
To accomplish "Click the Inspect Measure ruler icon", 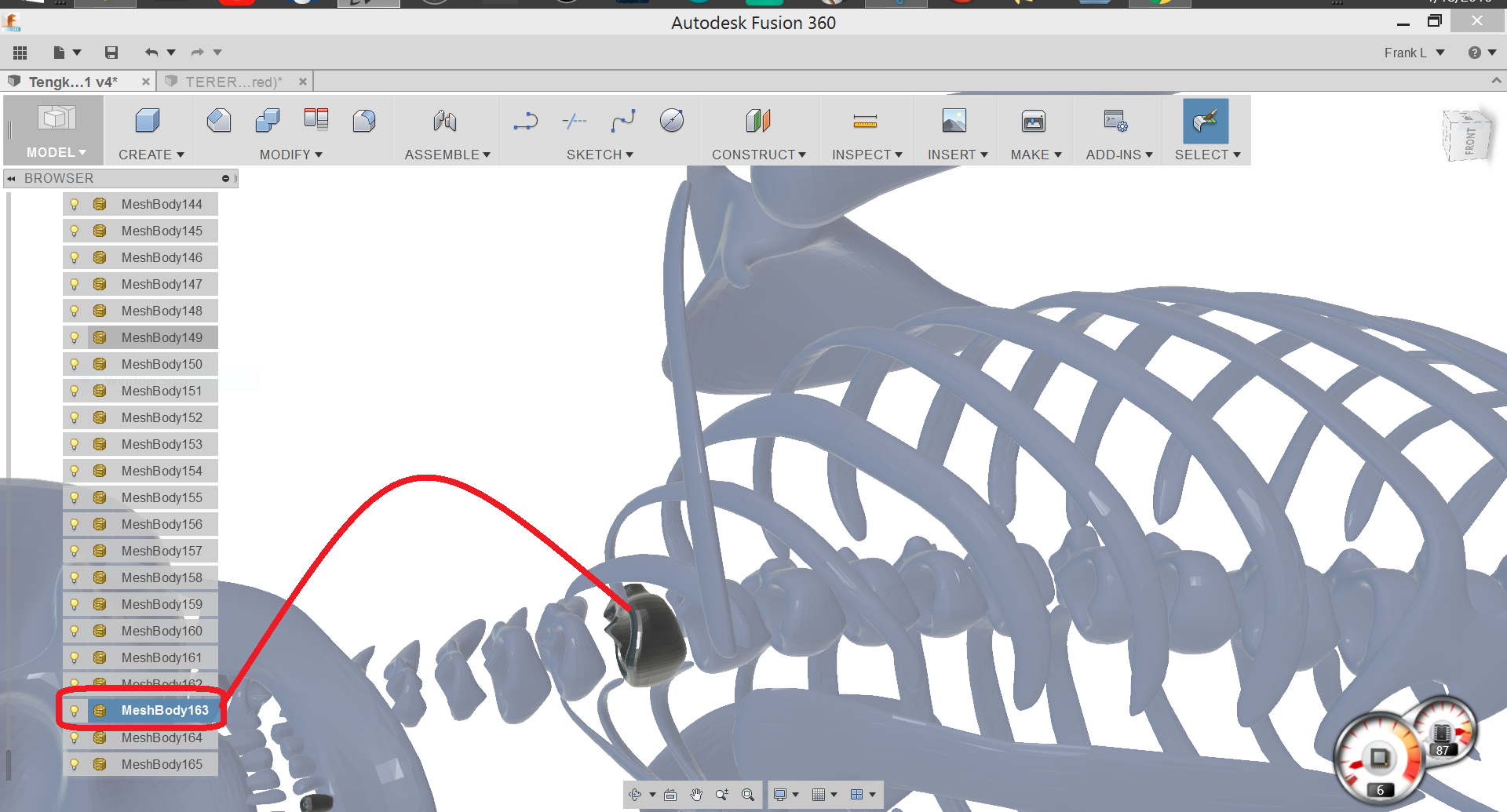I will [865, 121].
